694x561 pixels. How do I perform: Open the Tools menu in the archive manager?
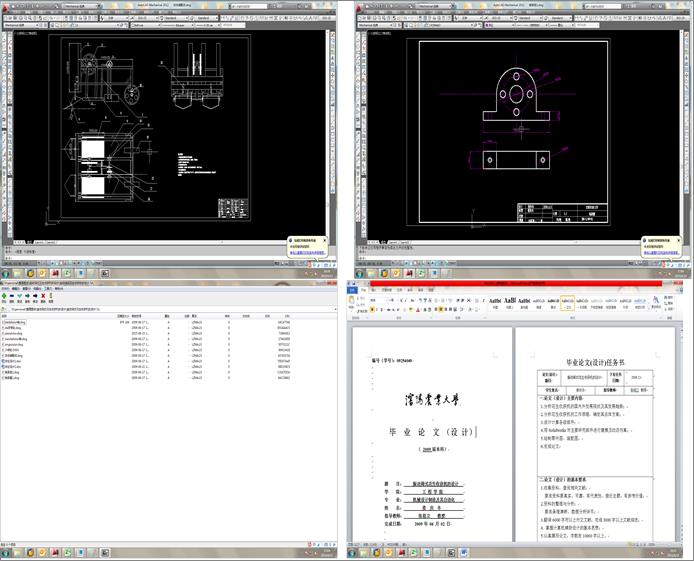(x=48, y=288)
